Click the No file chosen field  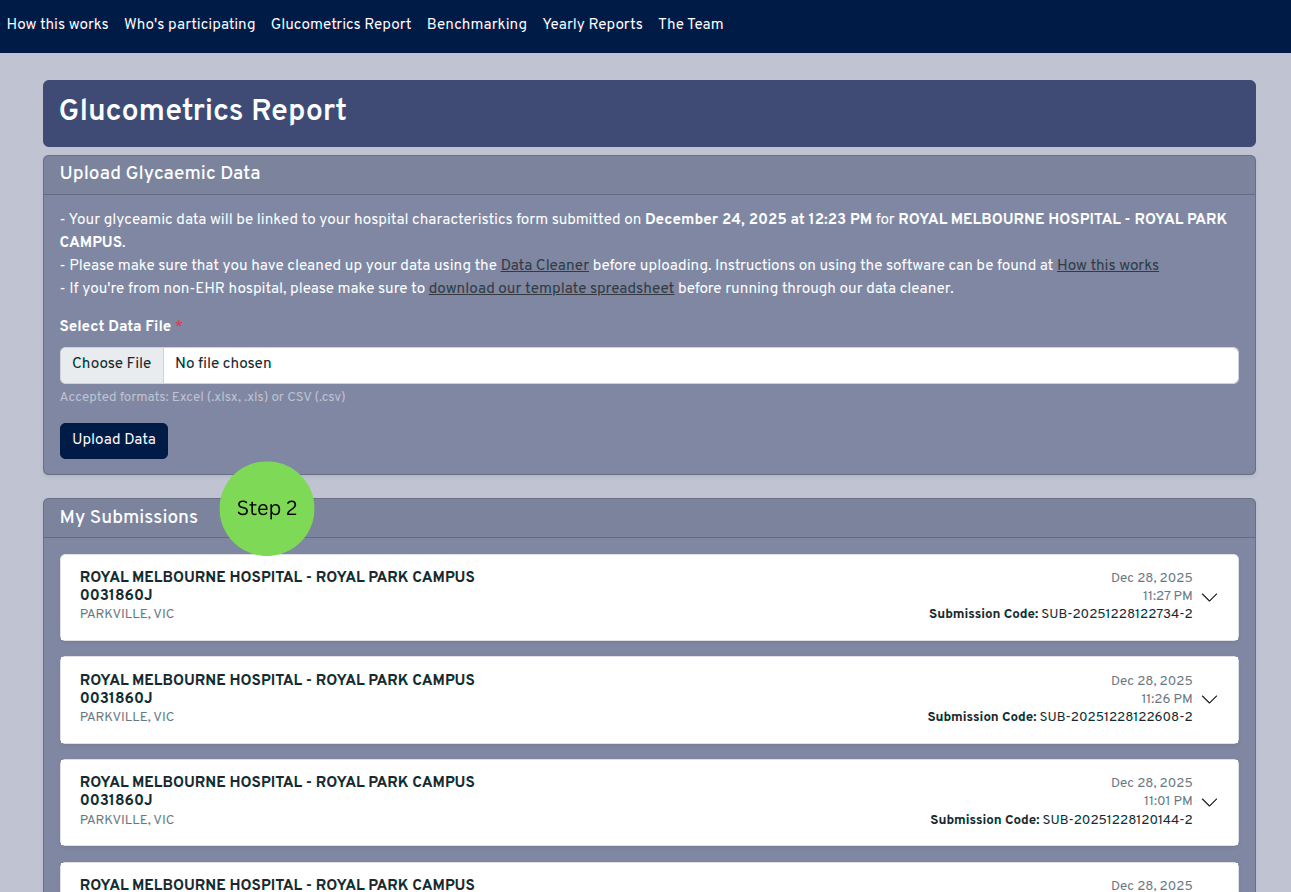tap(700, 364)
